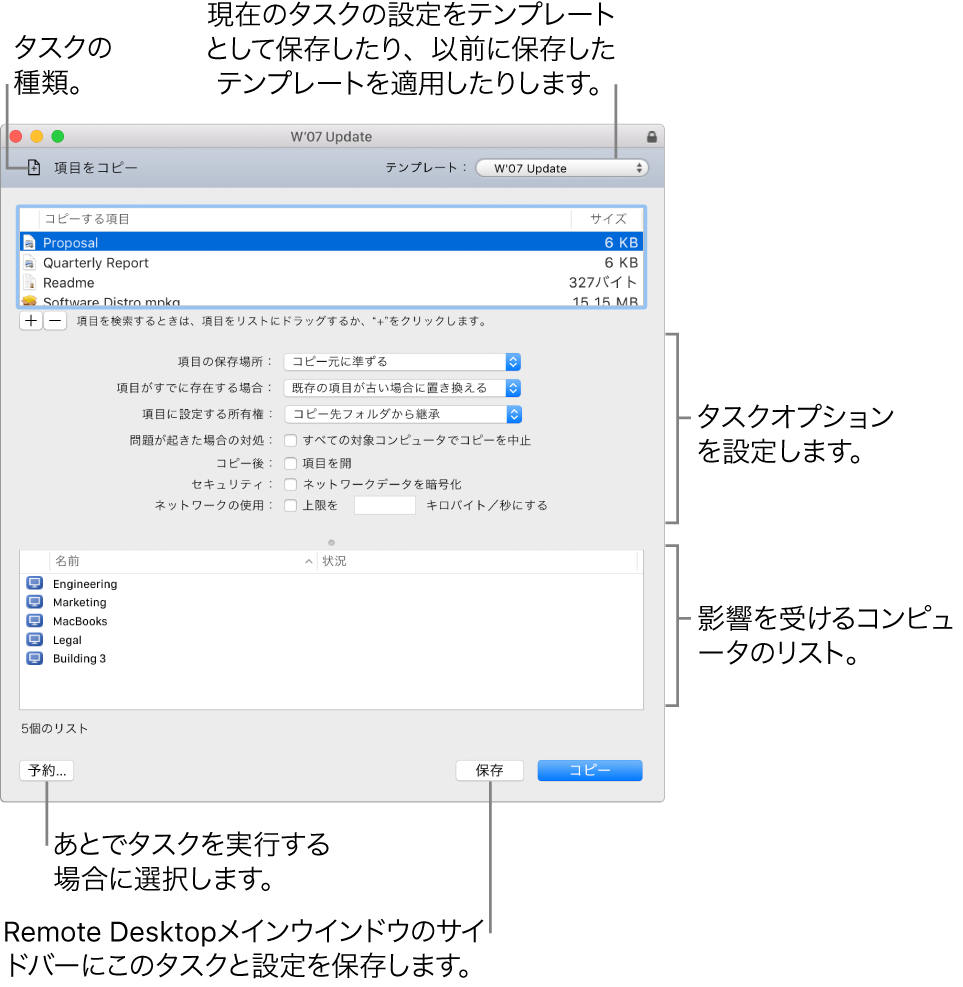Click the コピー button
Image resolution: width=963 pixels, height=987 pixels.
point(589,770)
